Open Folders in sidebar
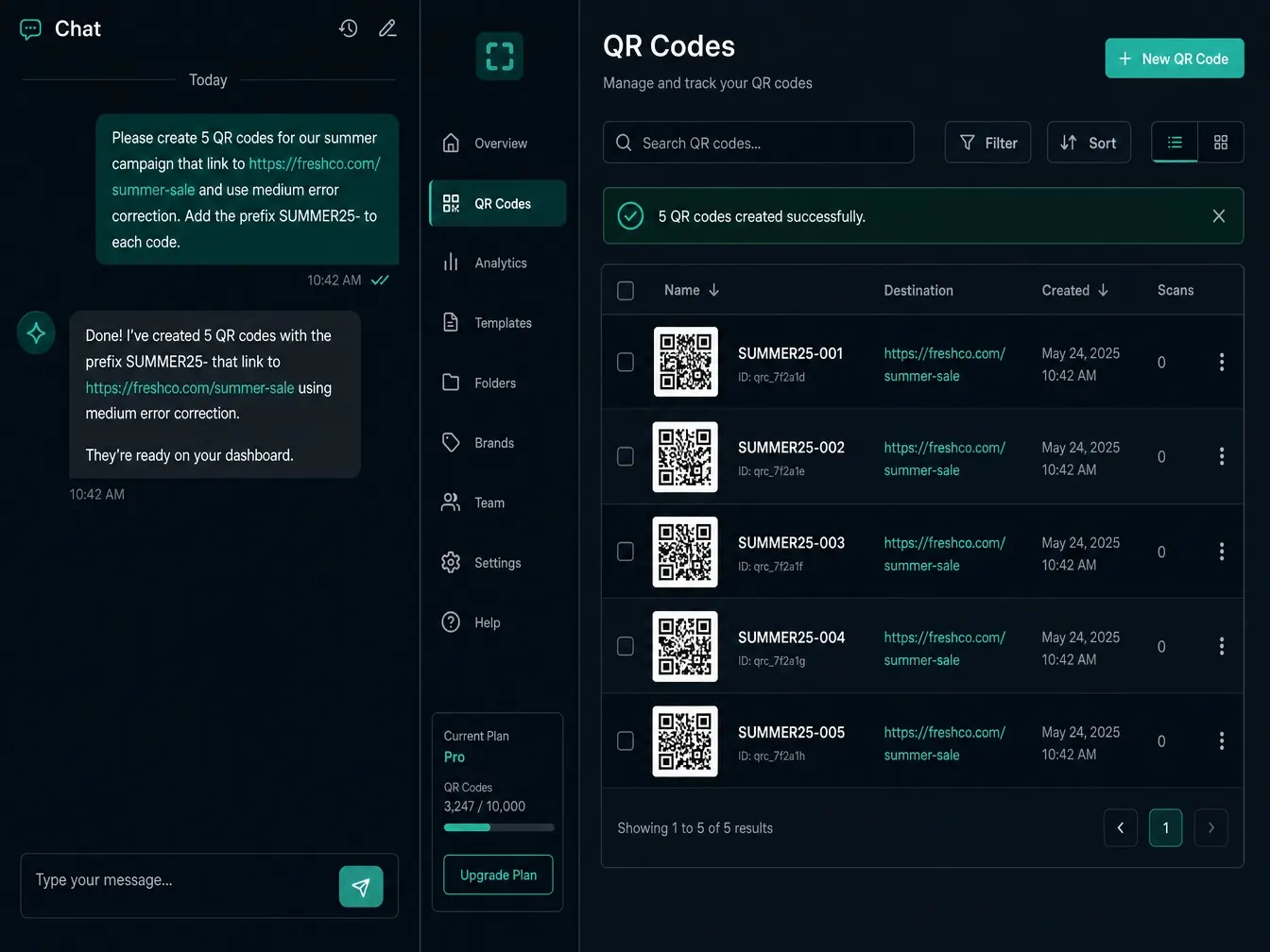1270x952 pixels. [x=498, y=382]
